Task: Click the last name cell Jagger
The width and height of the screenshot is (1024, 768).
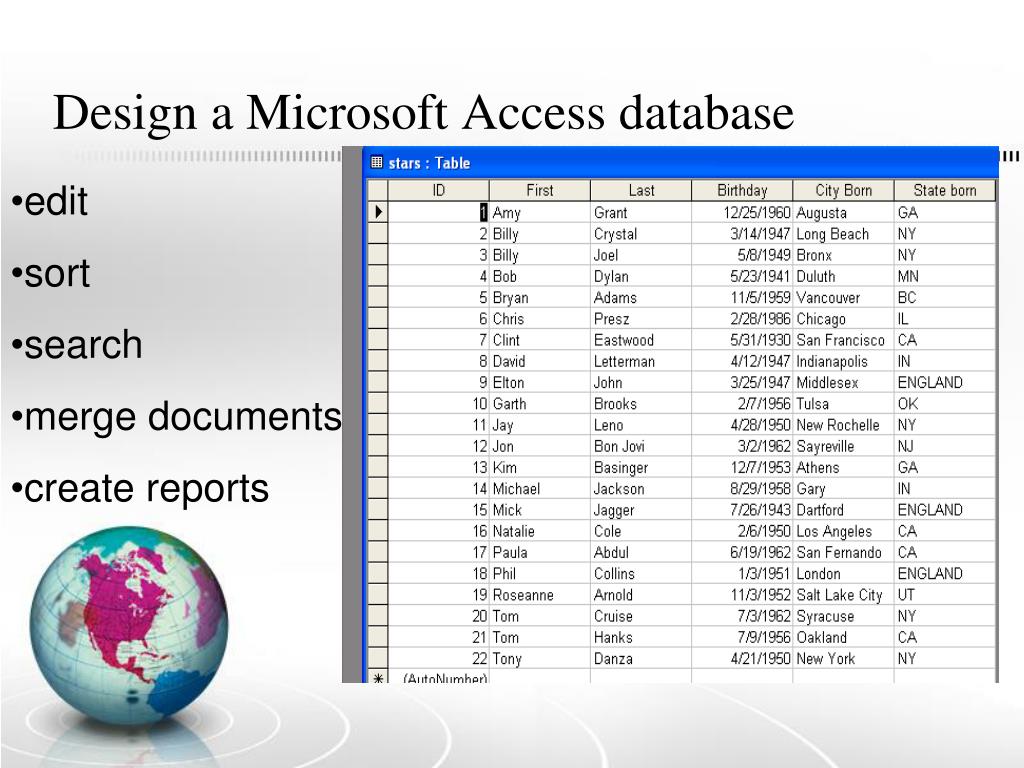Action: [641, 509]
